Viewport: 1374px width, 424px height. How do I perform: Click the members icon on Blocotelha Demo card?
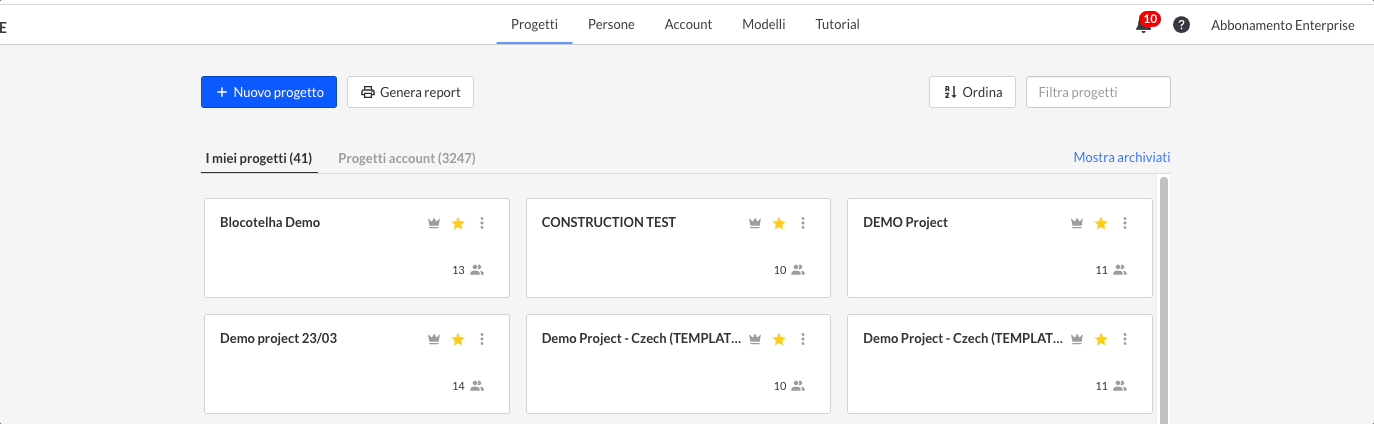(477, 270)
